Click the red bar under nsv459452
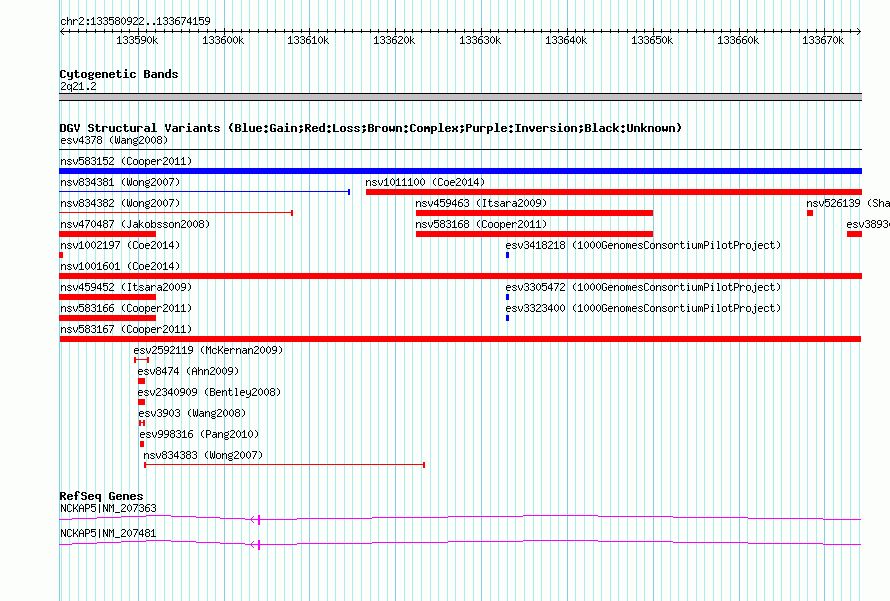The image size is (890, 601). point(107,297)
